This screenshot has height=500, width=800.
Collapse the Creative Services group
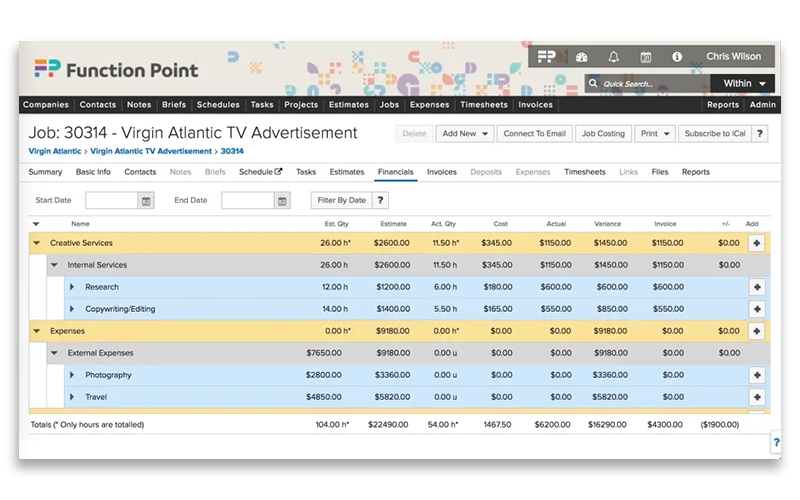click(x=37, y=243)
